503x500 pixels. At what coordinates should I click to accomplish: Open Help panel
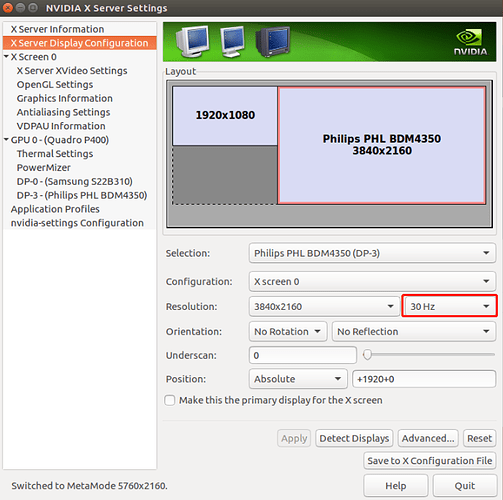click(396, 486)
